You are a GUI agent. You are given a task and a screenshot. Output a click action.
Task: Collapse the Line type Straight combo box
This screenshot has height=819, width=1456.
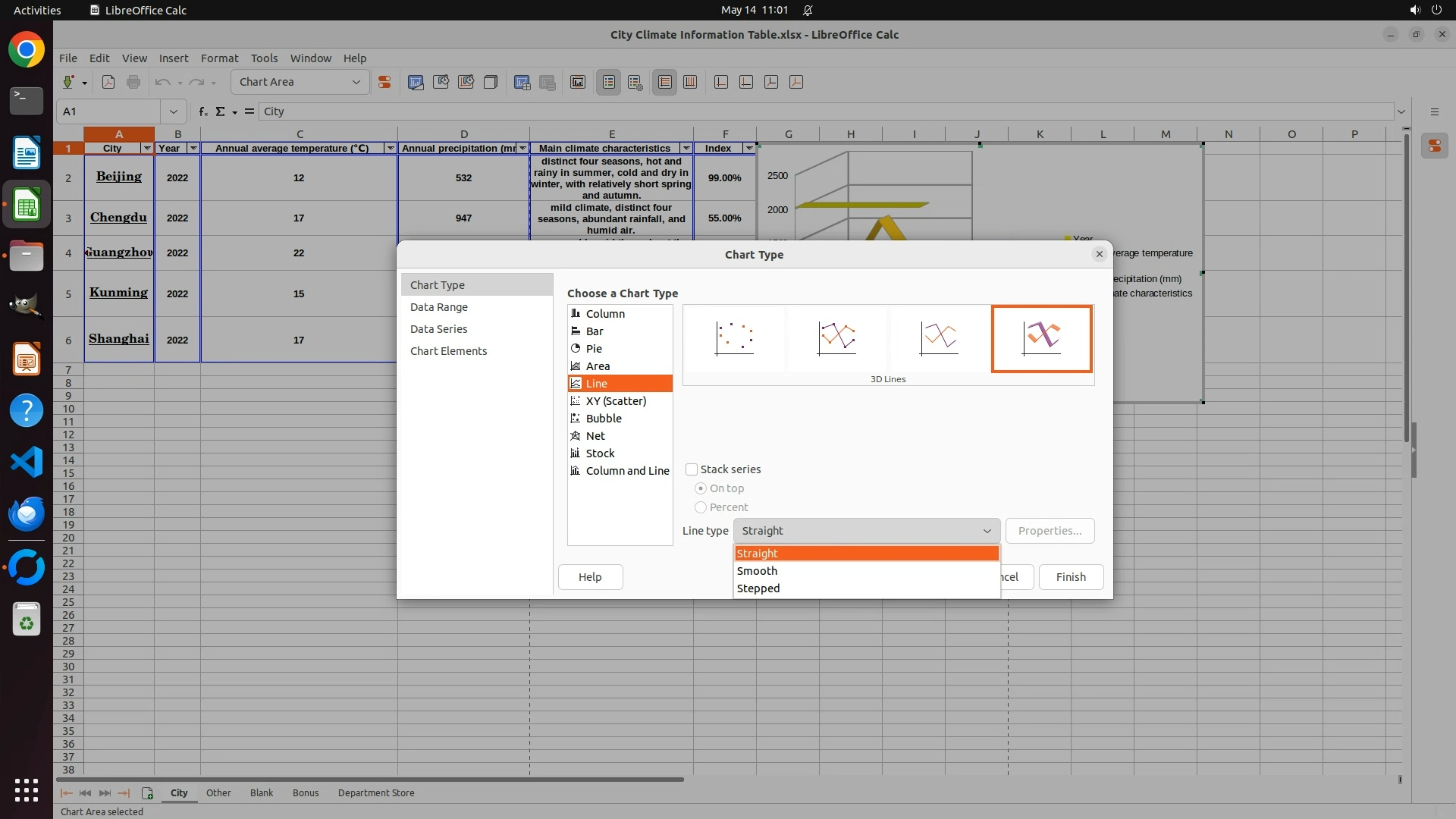tap(866, 531)
